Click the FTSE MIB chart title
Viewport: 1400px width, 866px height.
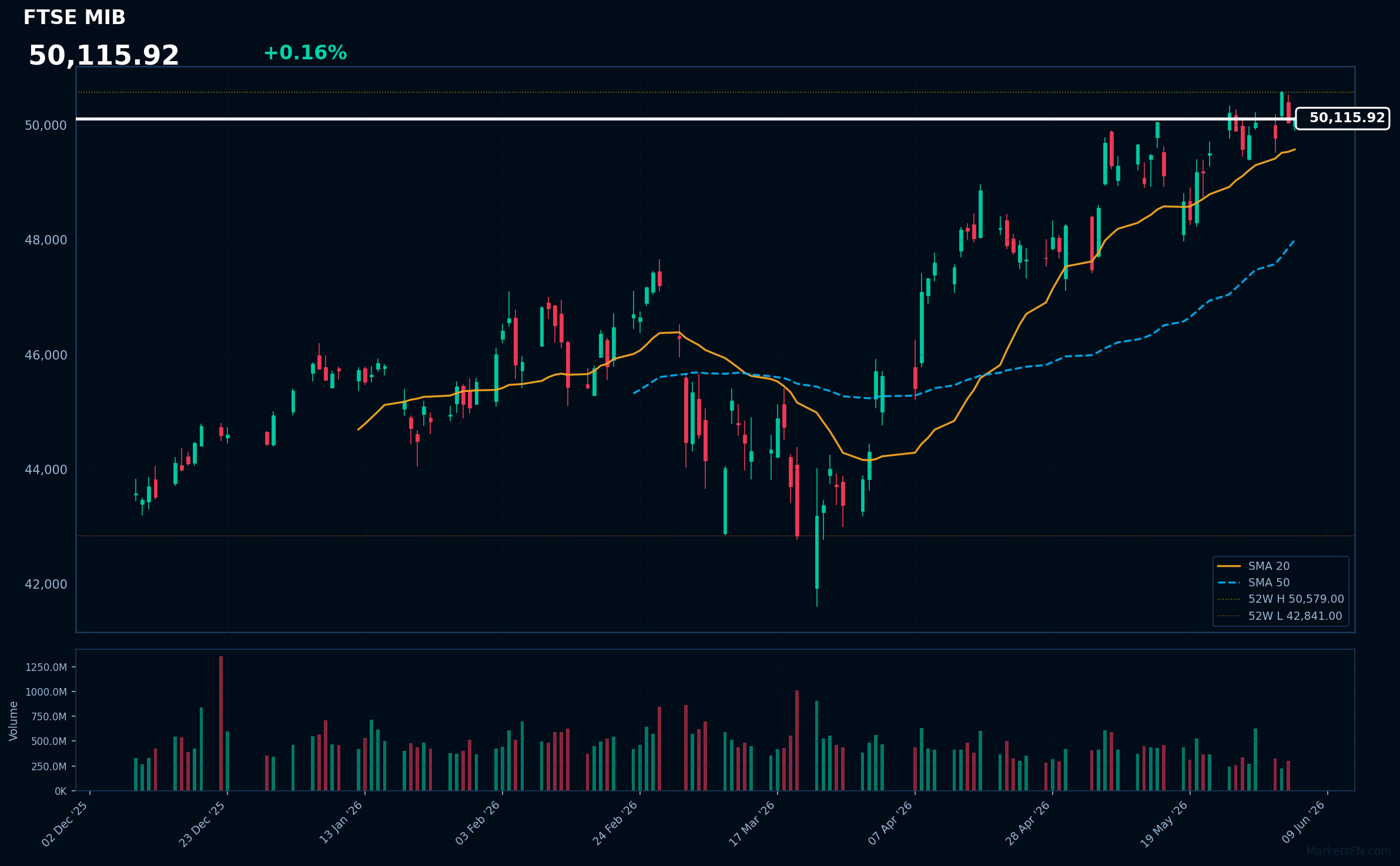click(x=74, y=18)
